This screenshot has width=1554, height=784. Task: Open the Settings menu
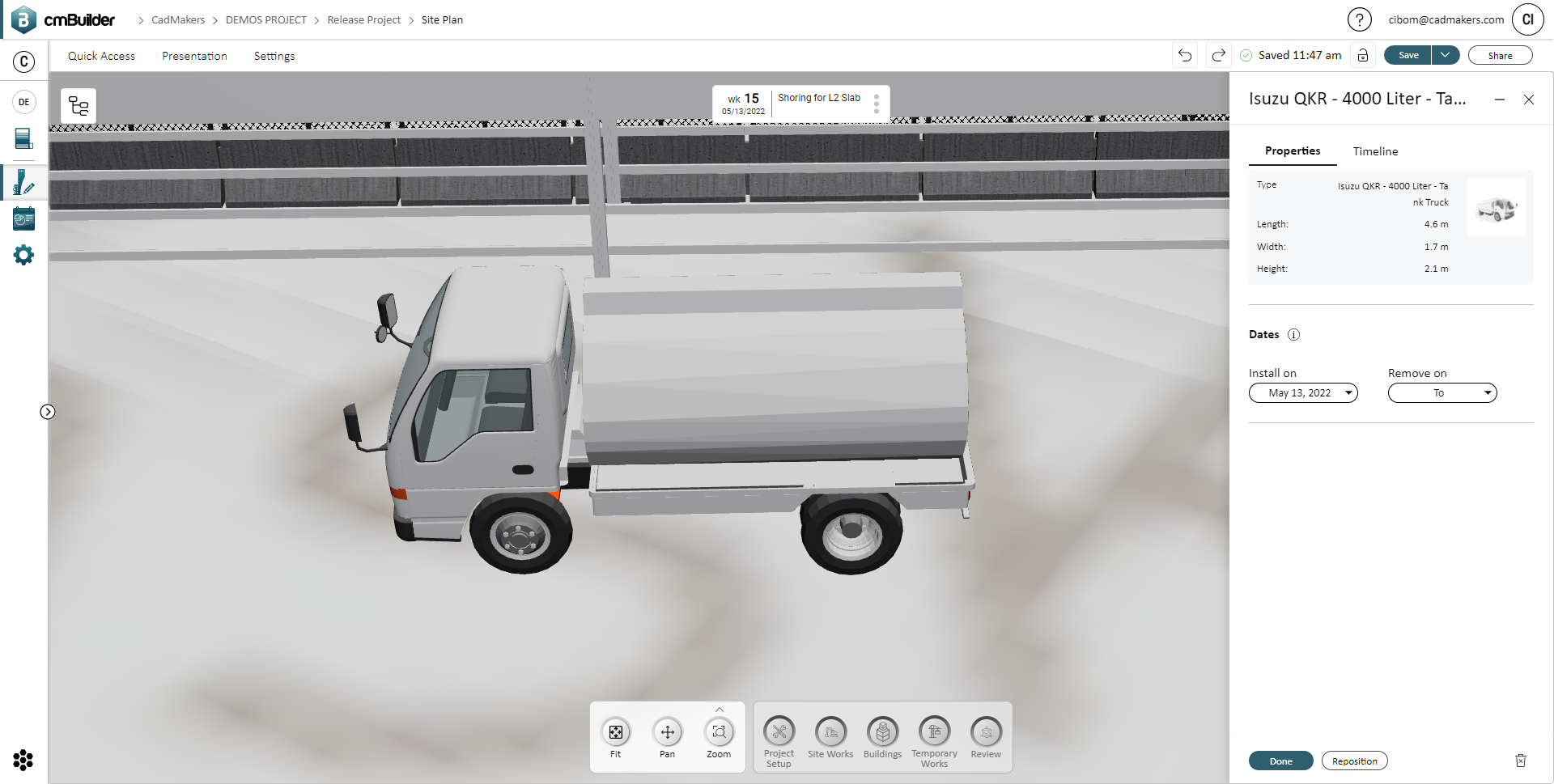(274, 56)
